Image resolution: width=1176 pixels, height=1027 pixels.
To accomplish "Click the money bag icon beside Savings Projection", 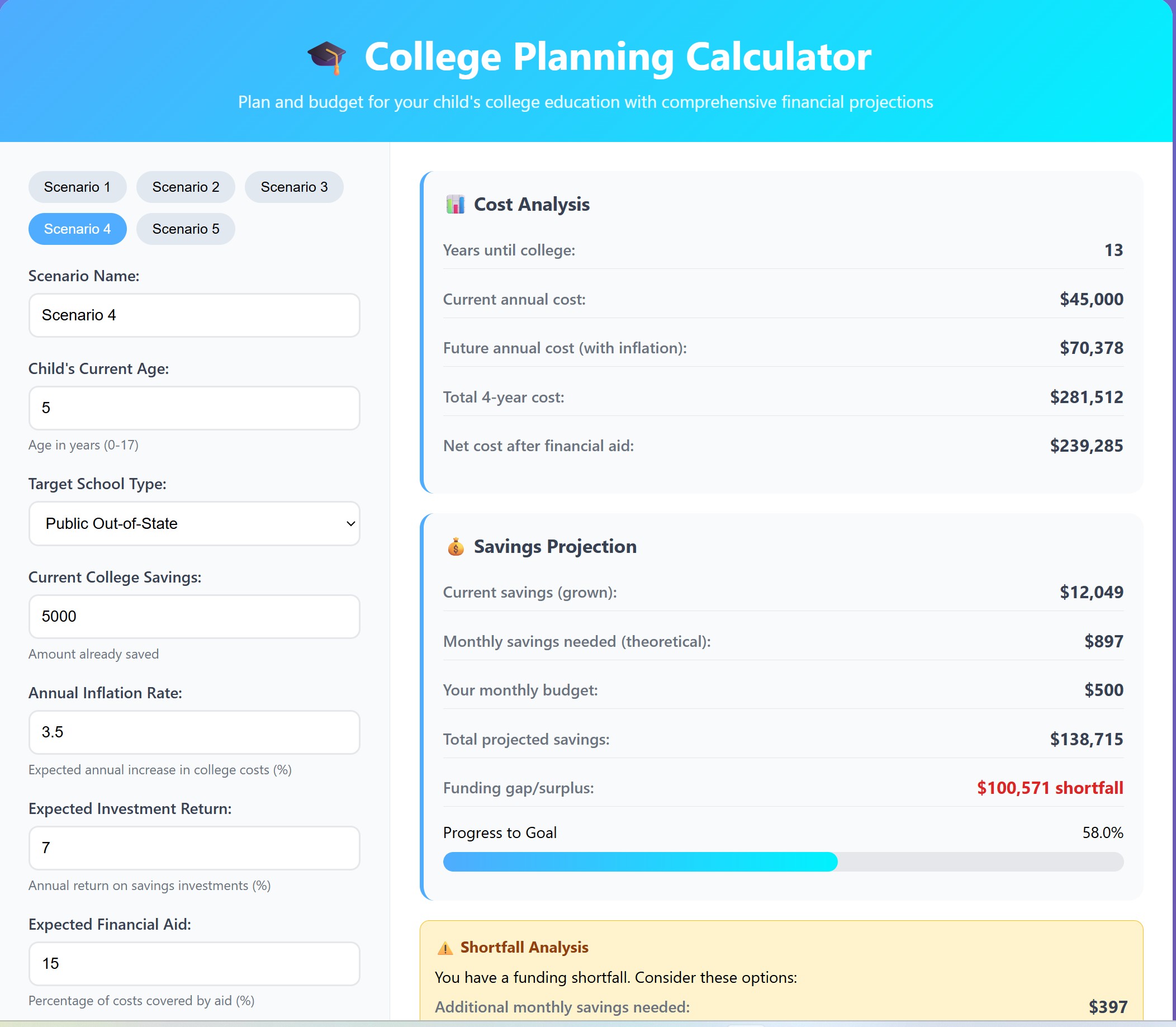I will [455, 546].
